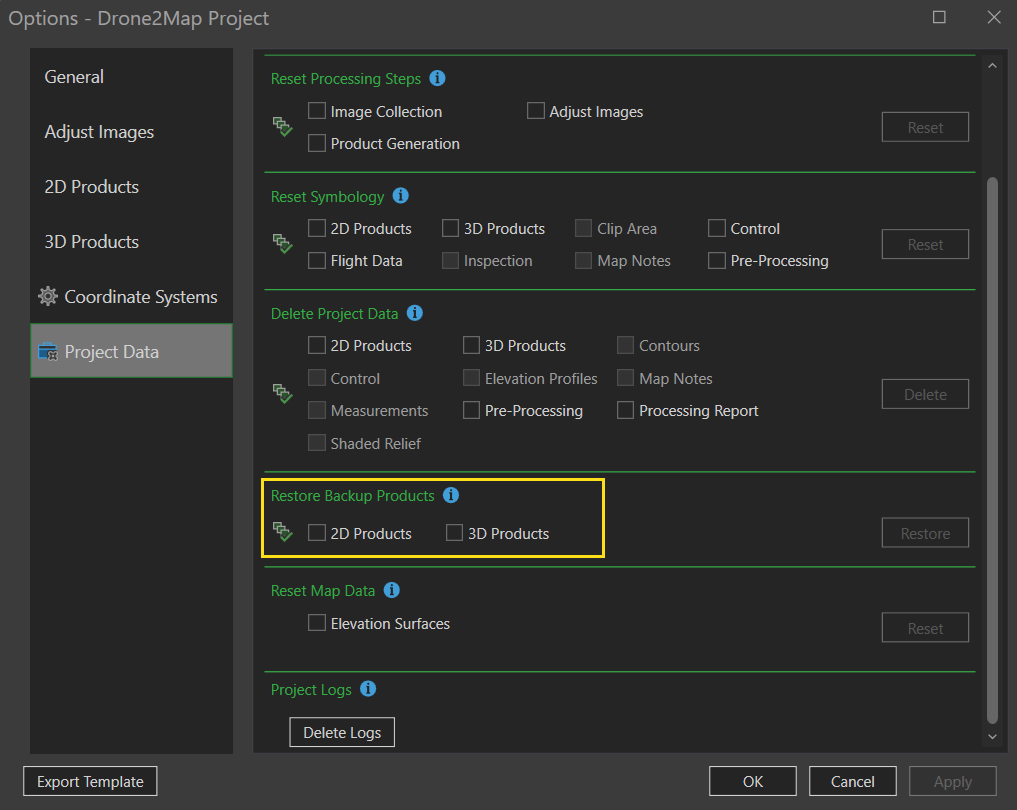Screen dimensions: 1017x810
Task: Click the Inspection checkbox
Action: [450, 261]
